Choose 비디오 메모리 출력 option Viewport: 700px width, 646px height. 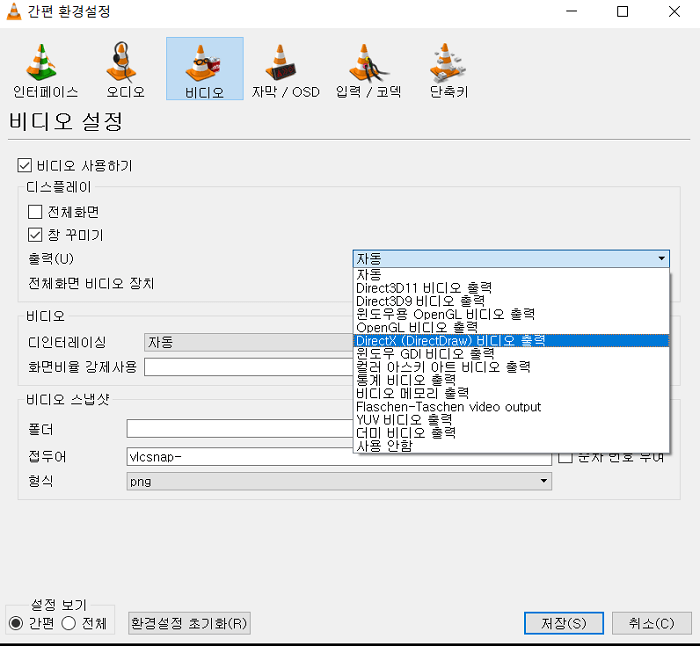(511, 393)
